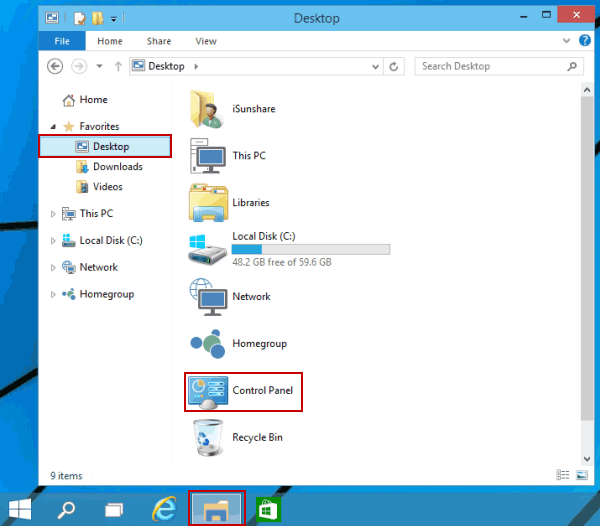Open the address bar history dropdown

tap(375, 67)
